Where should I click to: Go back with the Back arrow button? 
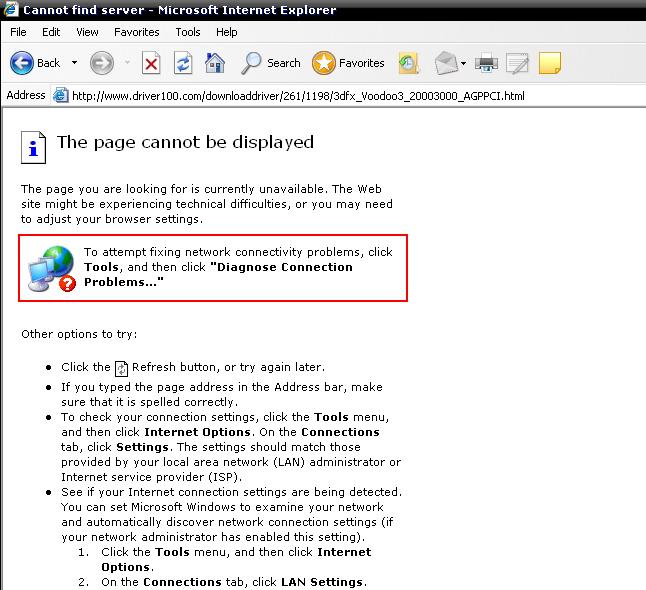(35, 63)
